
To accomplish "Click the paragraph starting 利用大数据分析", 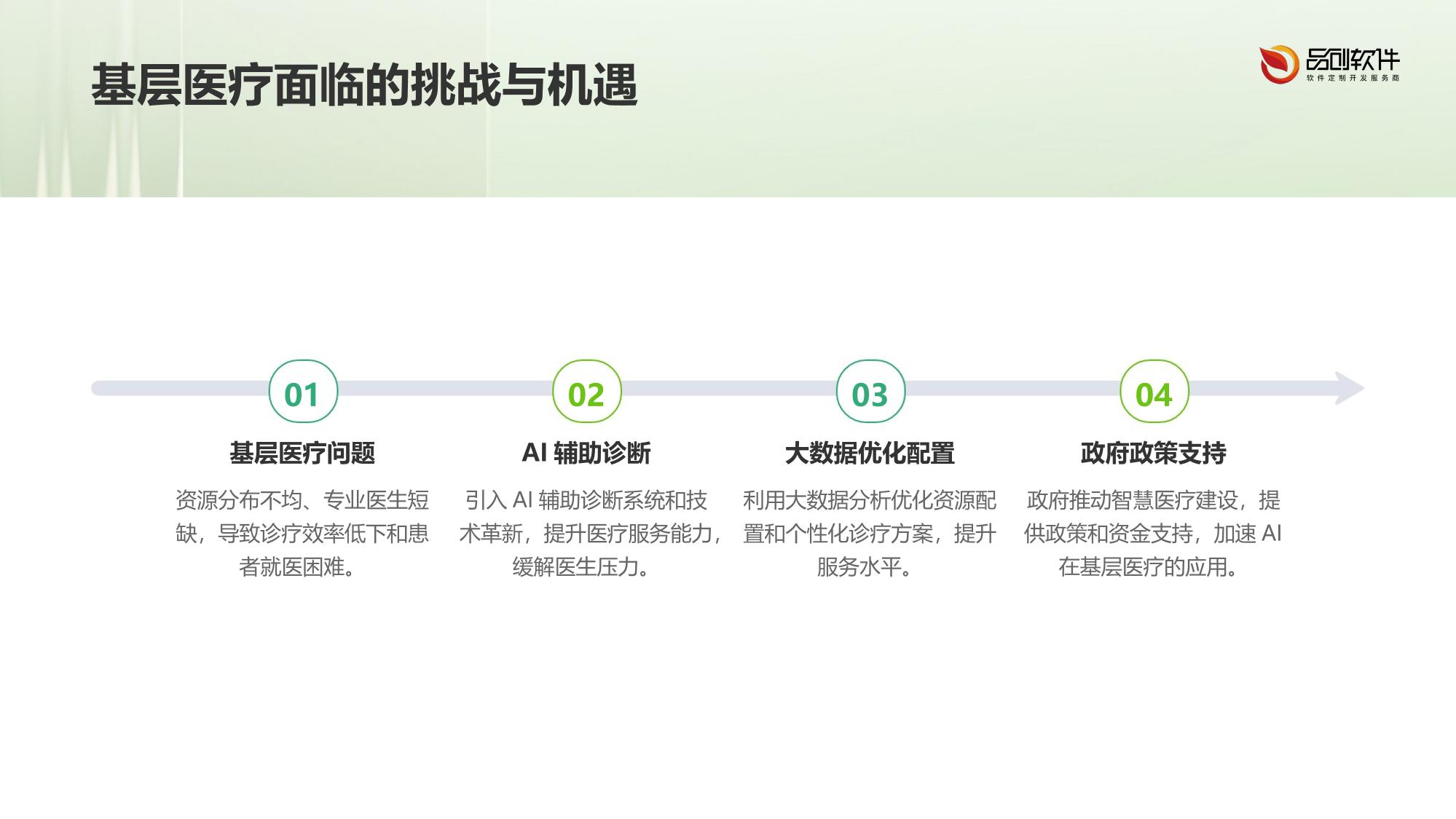I will pyautogui.click(x=870, y=534).
